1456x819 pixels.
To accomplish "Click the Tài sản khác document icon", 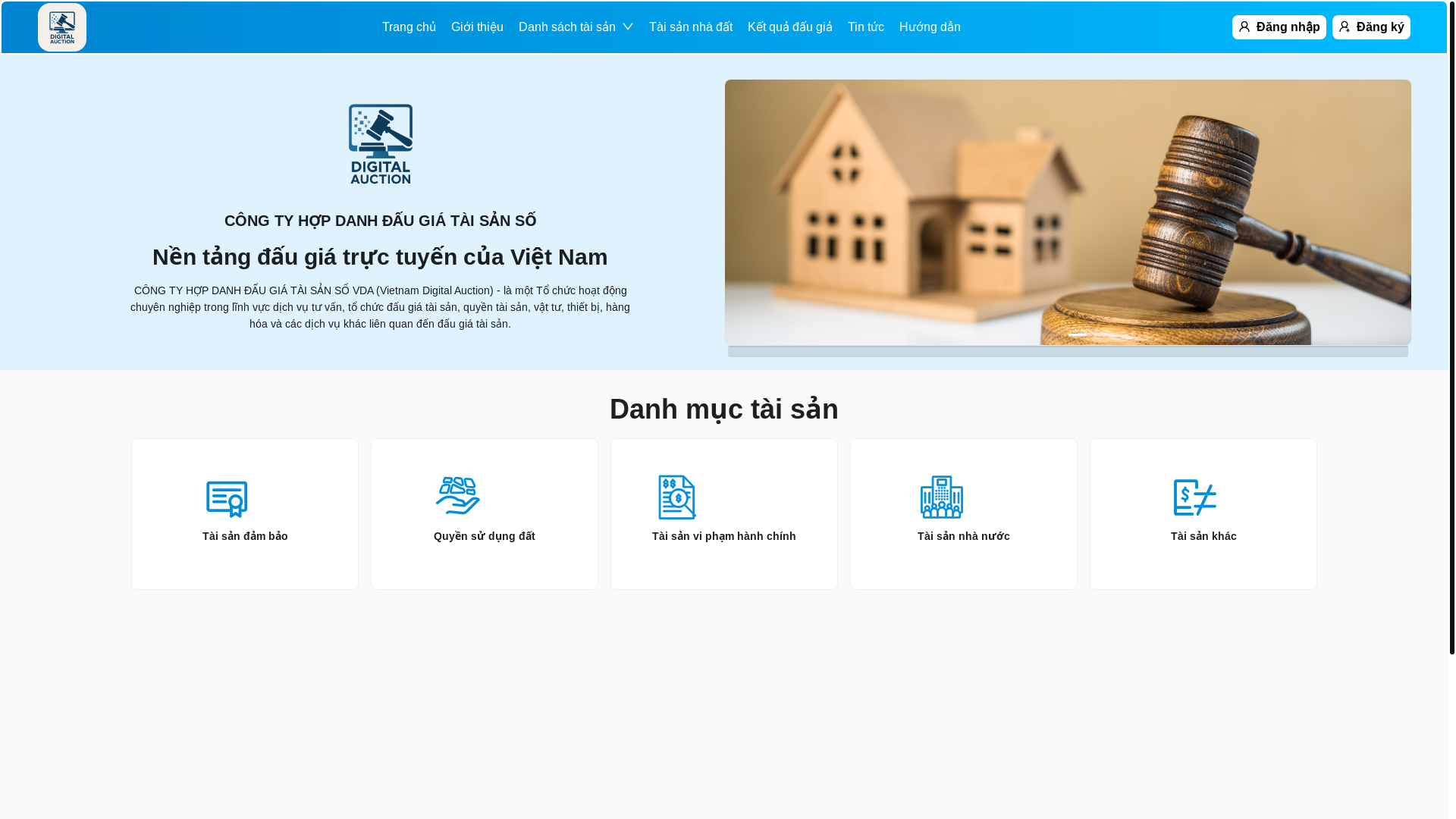I will click(x=1195, y=497).
